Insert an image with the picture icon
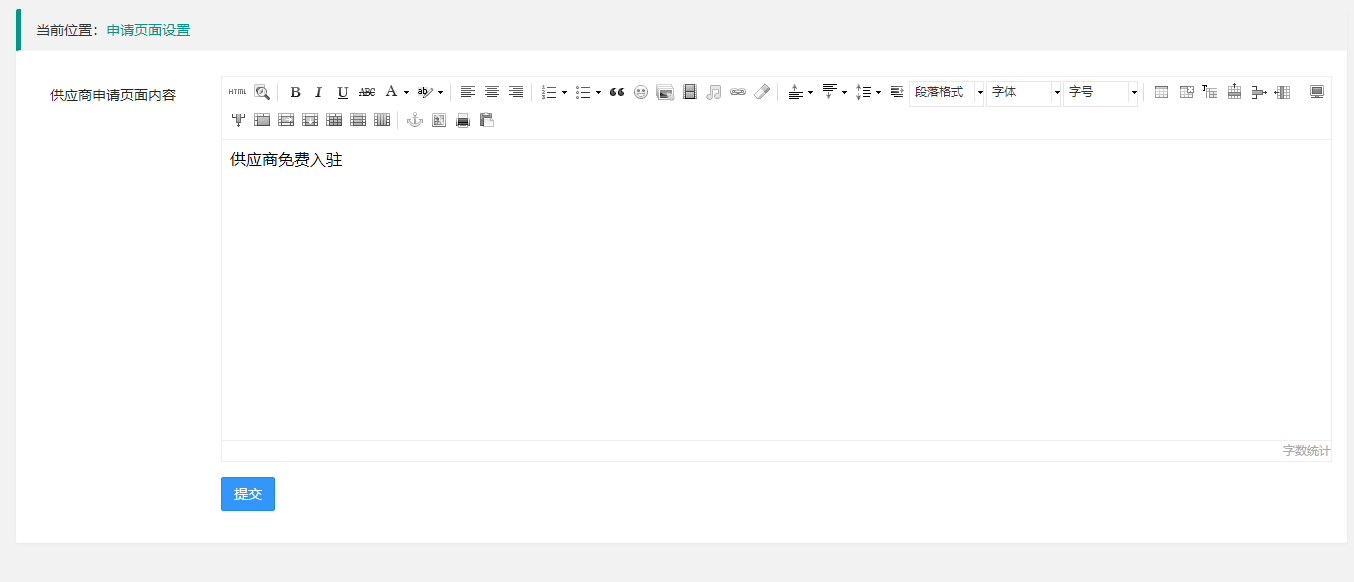The width and height of the screenshot is (1354, 582). click(665, 92)
